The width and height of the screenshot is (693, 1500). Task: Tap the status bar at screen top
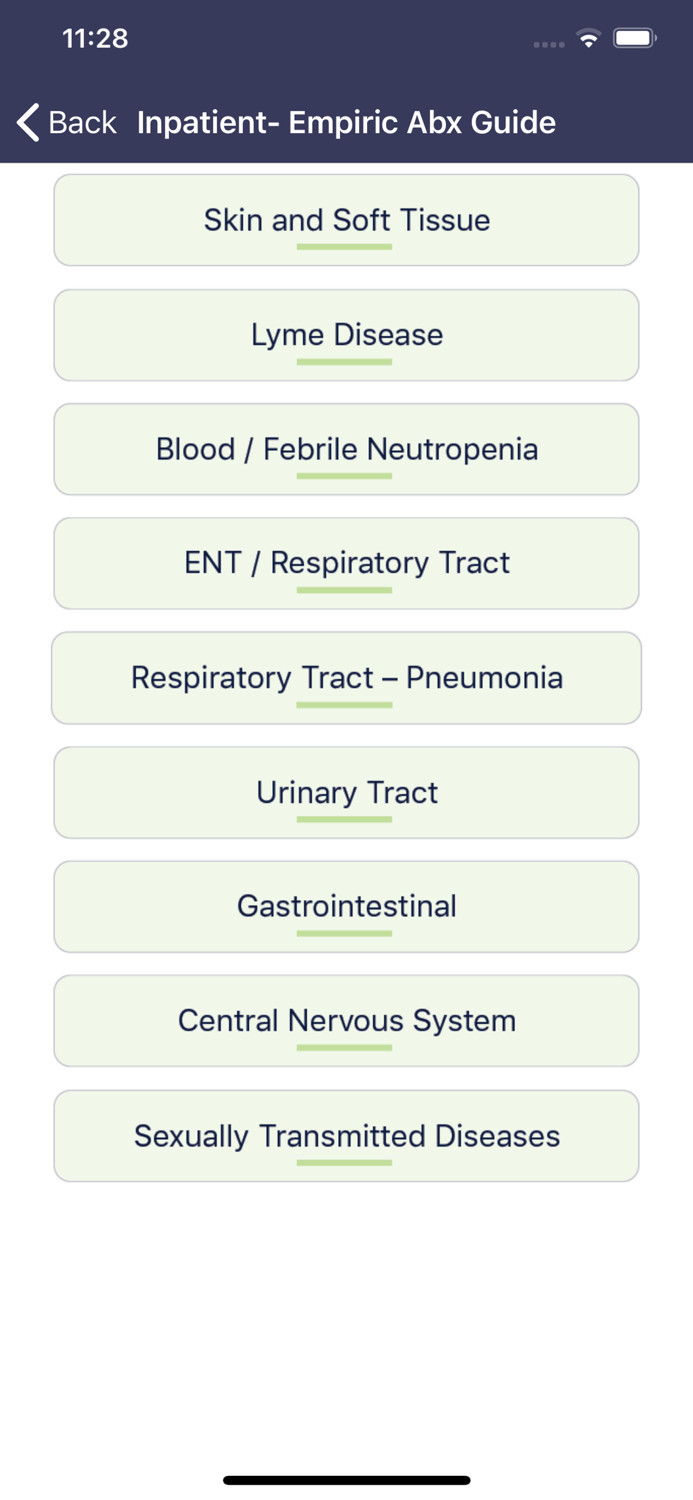[346, 37]
